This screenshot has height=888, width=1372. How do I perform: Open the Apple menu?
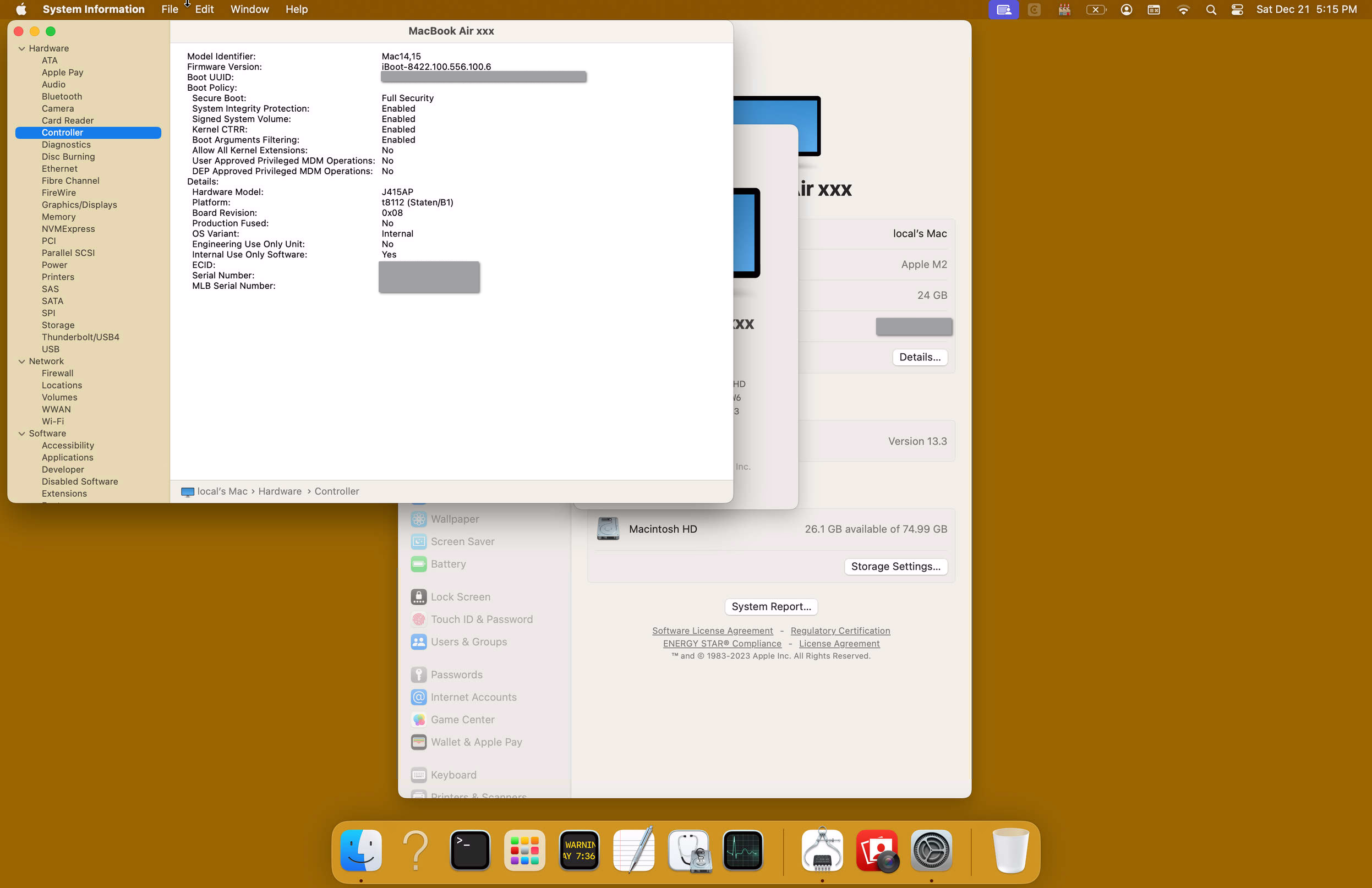[21, 9]
